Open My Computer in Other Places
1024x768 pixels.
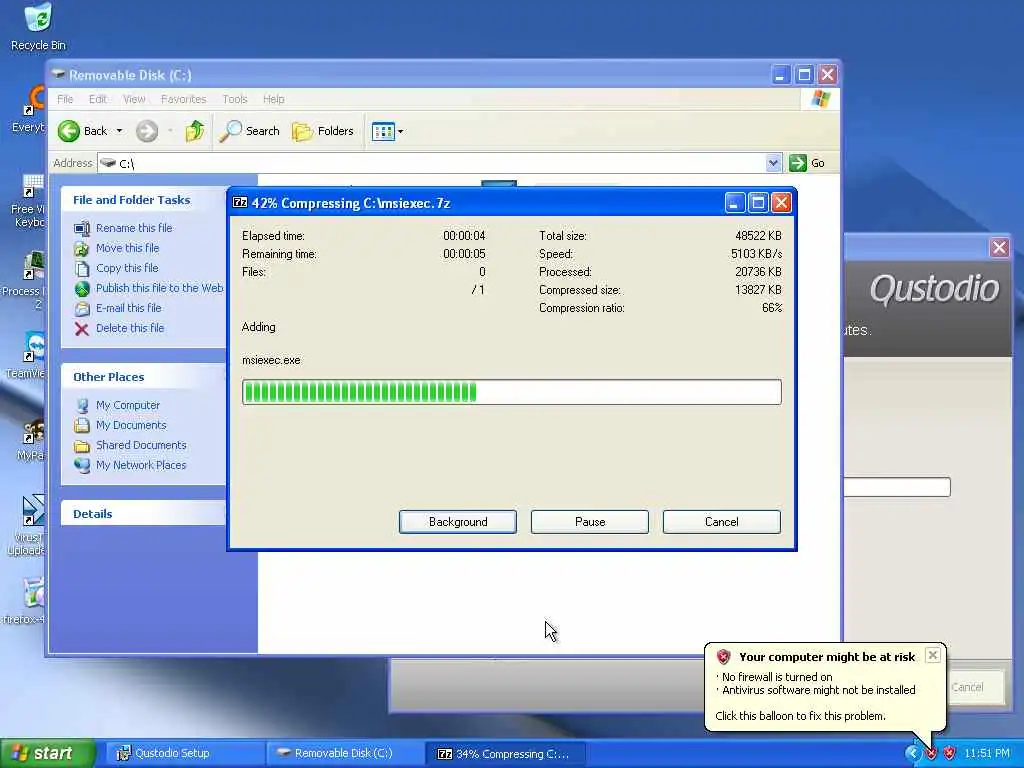pyautogui.click(x=128, y=405)
